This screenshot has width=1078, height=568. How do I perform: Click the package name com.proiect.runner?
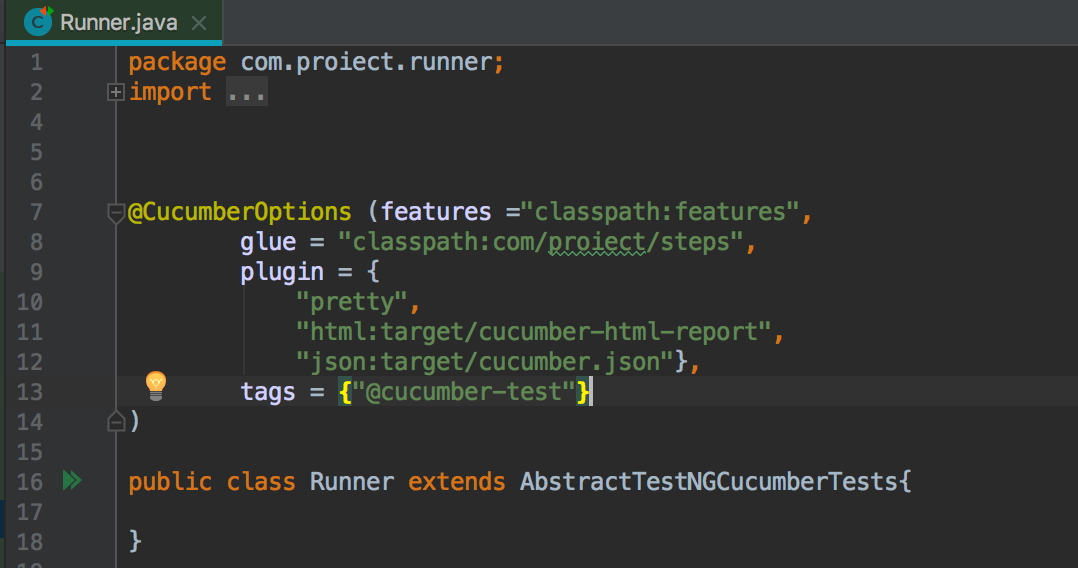(366, 62)
